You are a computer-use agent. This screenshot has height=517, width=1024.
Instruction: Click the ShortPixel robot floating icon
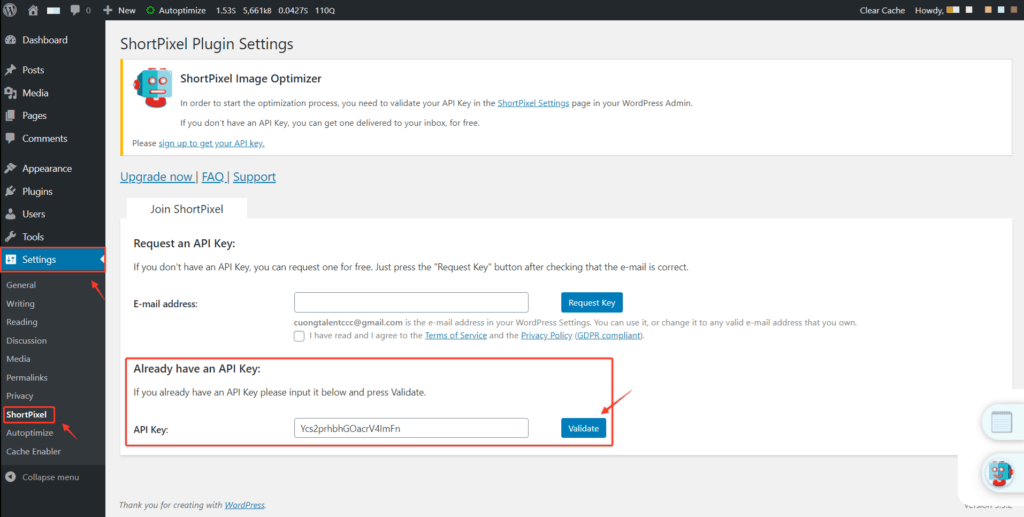tap(1001, 471)
